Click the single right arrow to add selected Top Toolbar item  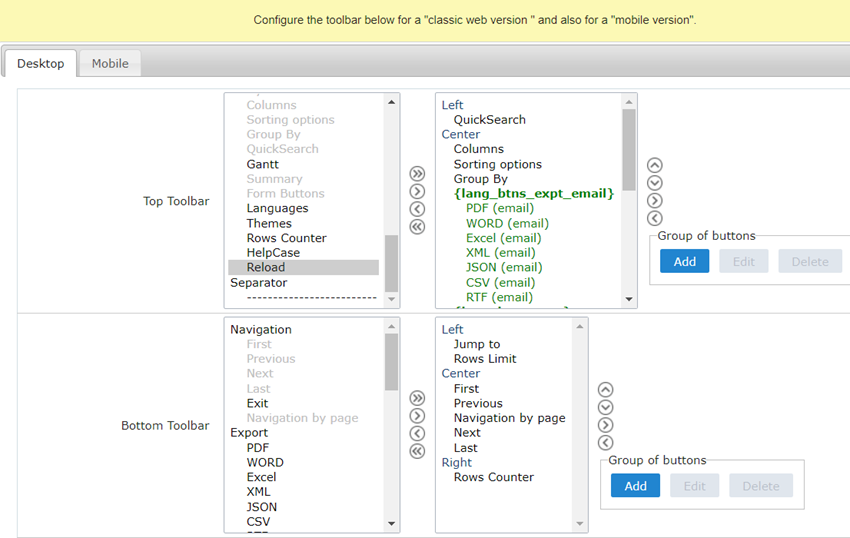(417, 191)
